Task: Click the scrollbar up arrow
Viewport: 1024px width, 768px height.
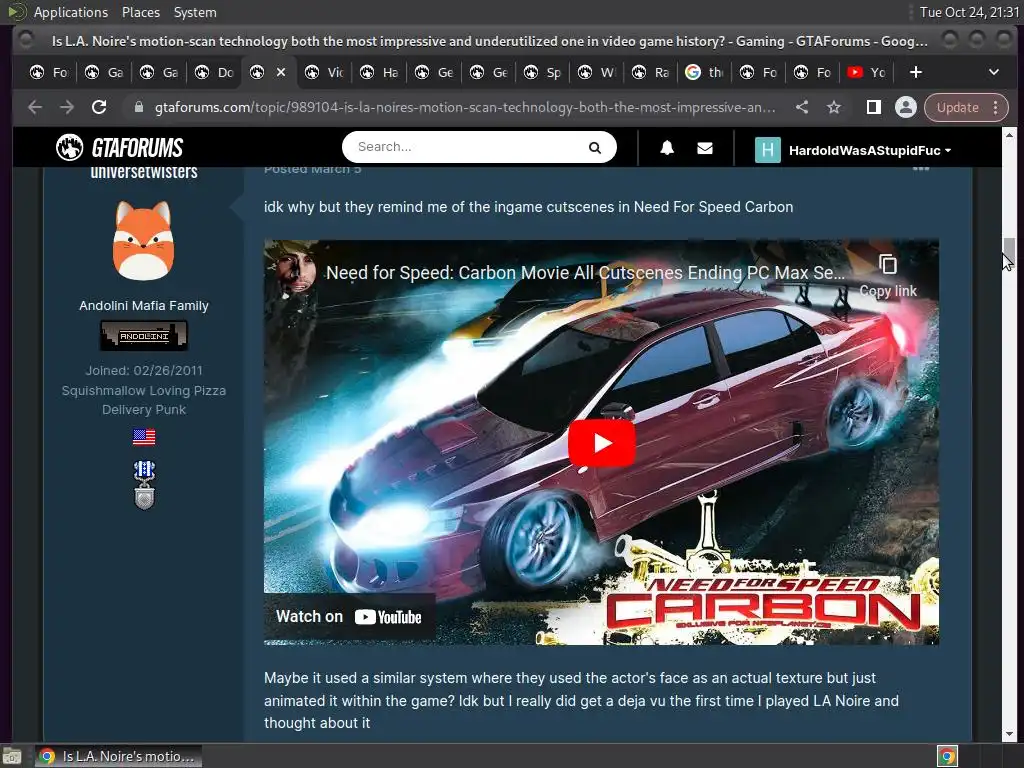Action: pyautogui.click(x=1009, y=136)
